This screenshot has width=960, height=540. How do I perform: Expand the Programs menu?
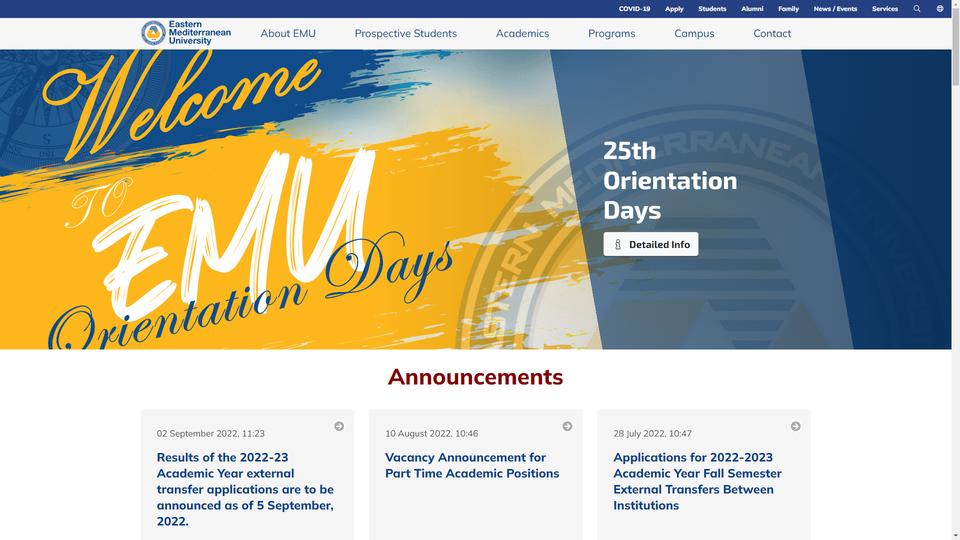click(x=612, y=34)
